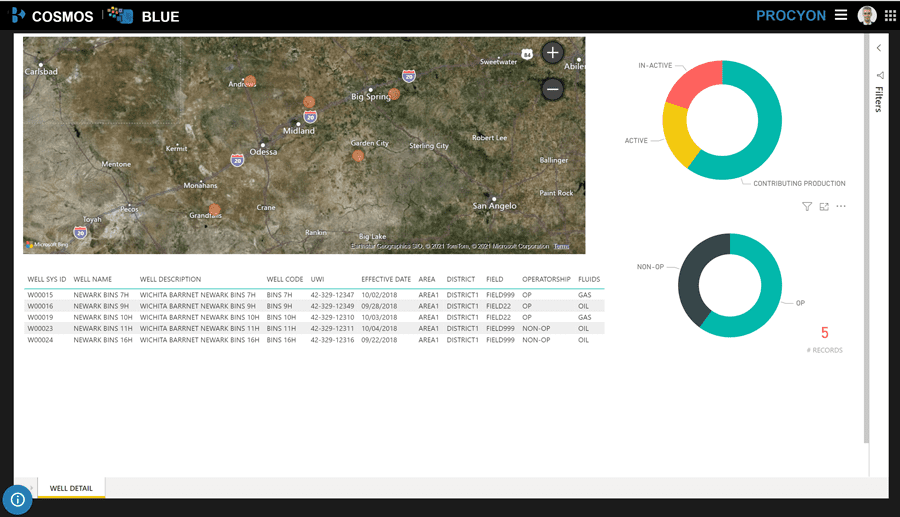Open the user profile avatar

(x=867, y=15)
